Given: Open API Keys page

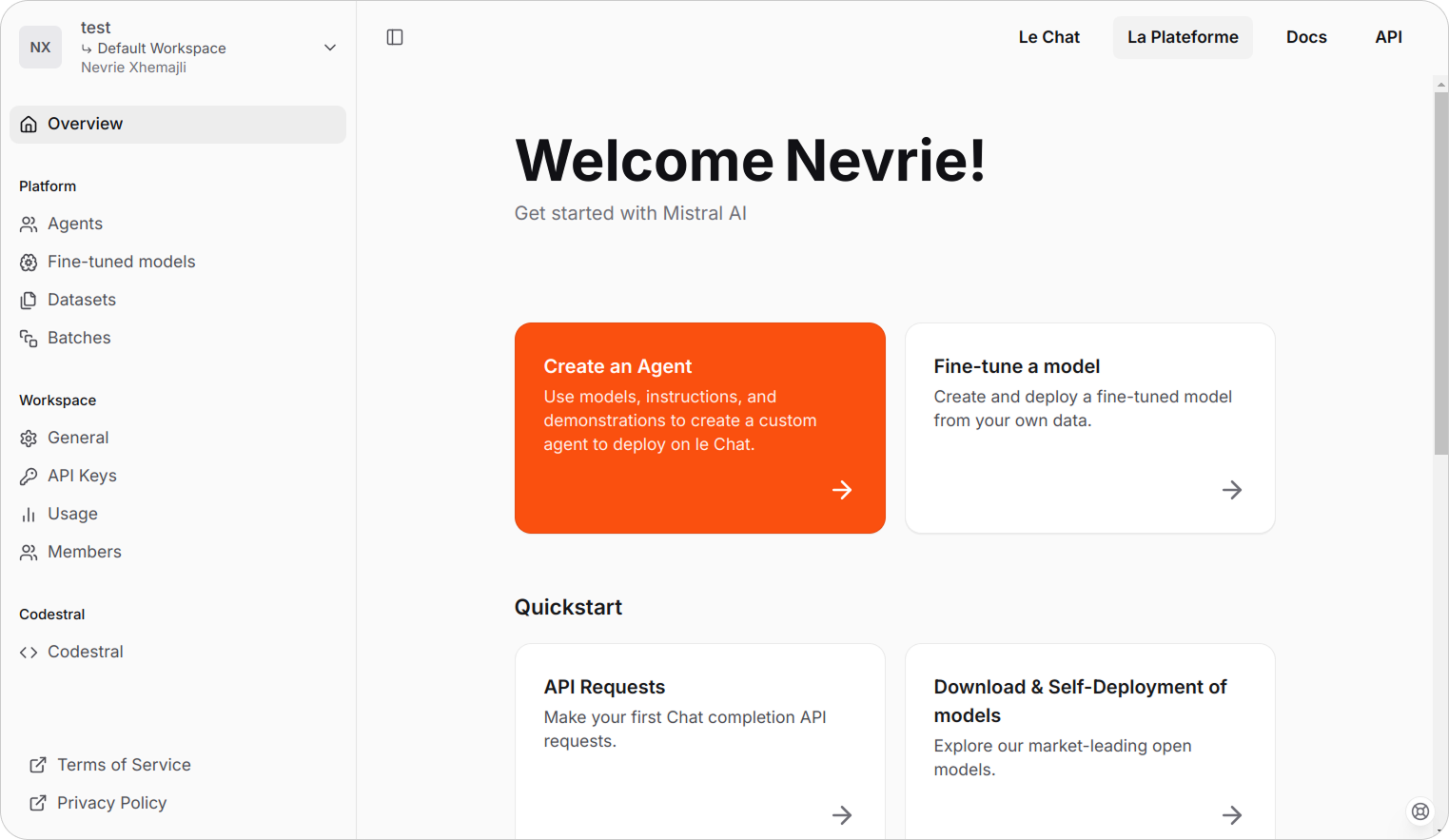Looking at the screenshot, I should [x=178, y=477].
